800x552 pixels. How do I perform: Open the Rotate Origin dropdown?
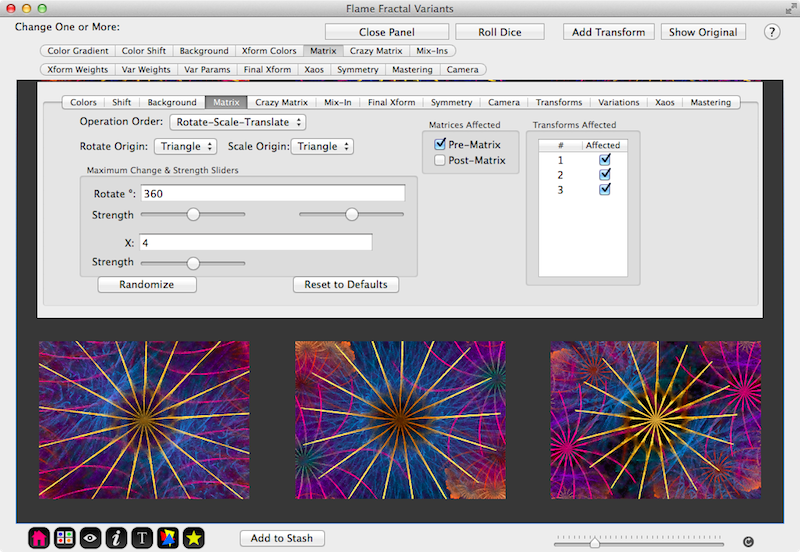[186, 146]
